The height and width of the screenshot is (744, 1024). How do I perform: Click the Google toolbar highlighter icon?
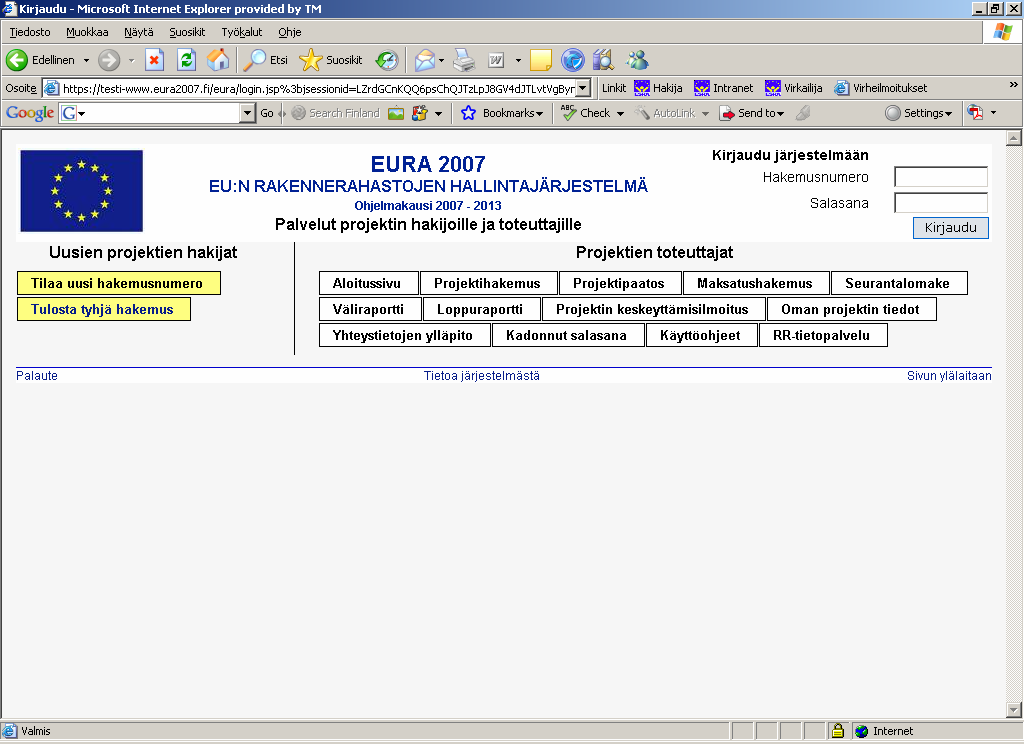[x=803, y=113]
